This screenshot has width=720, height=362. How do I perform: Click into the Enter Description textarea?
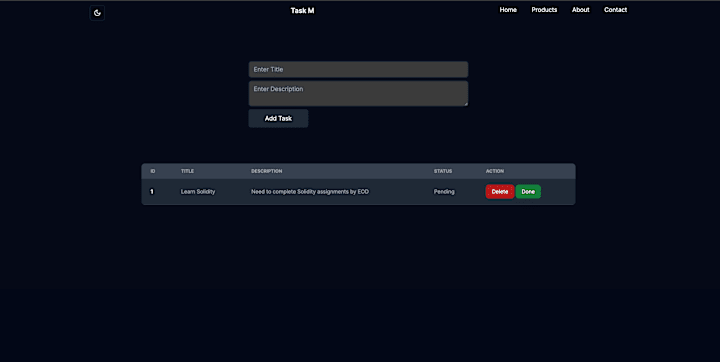tap(358, 93)
